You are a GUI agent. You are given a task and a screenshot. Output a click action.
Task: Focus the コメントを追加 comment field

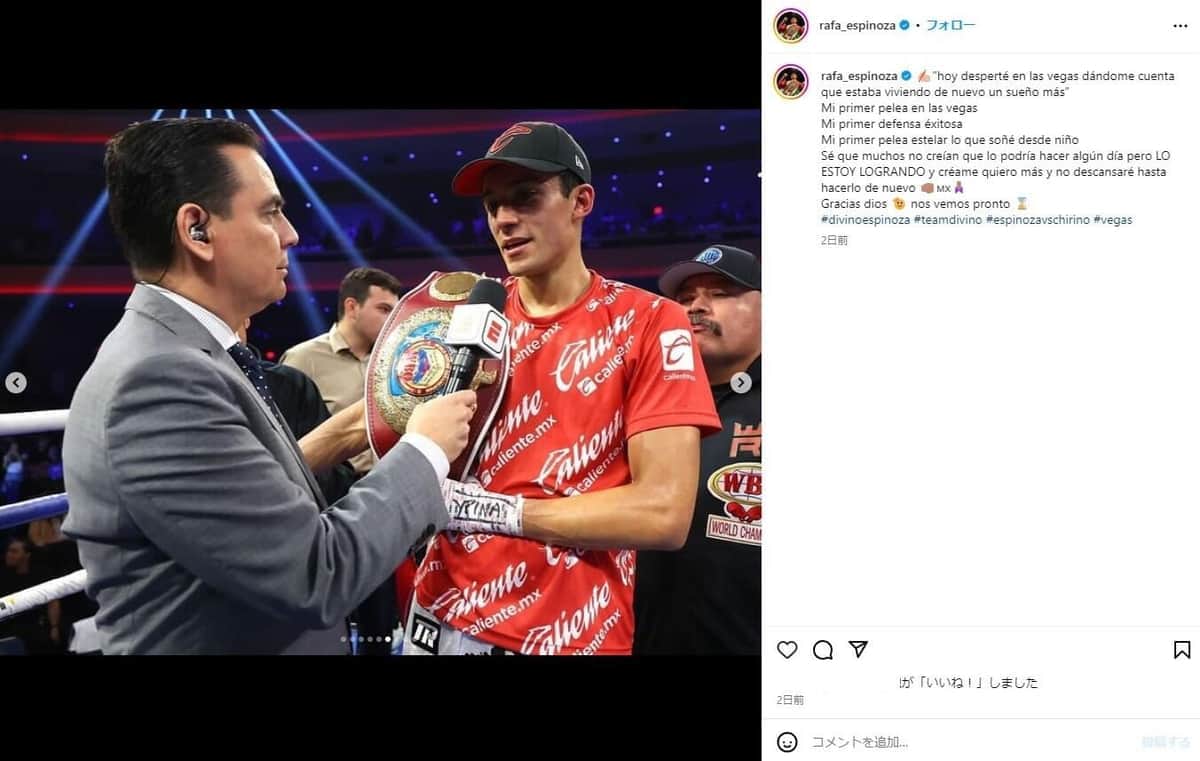point(970,742)
